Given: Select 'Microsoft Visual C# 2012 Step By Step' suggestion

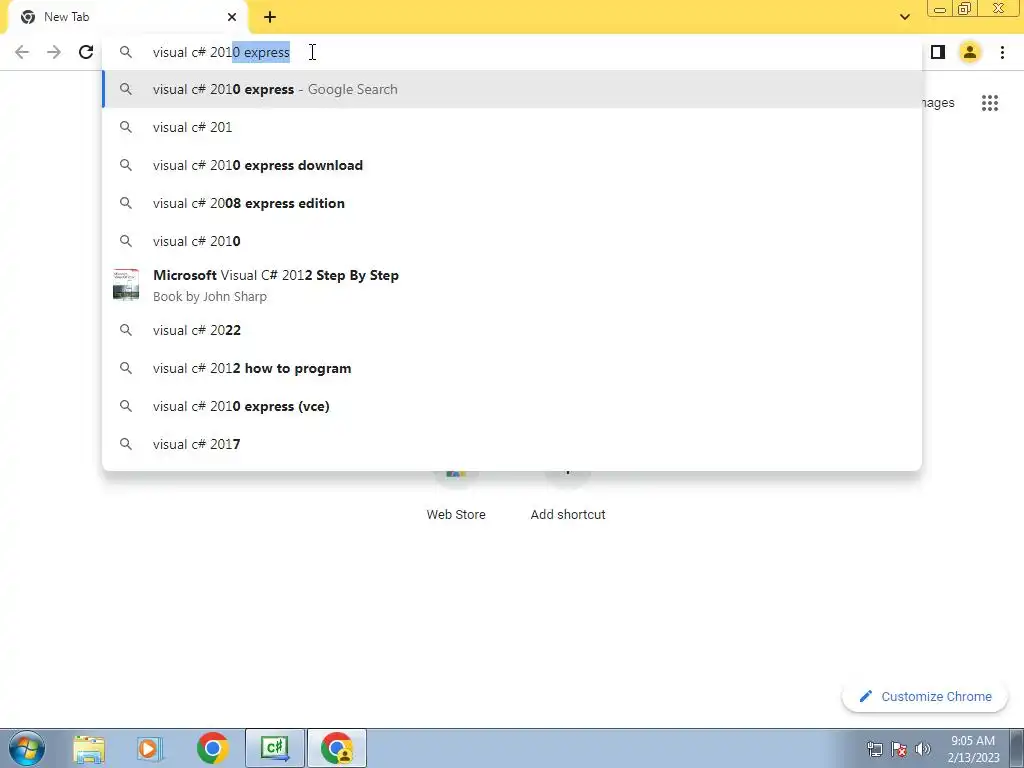Looking at the screenshot, I should [512, 285].
